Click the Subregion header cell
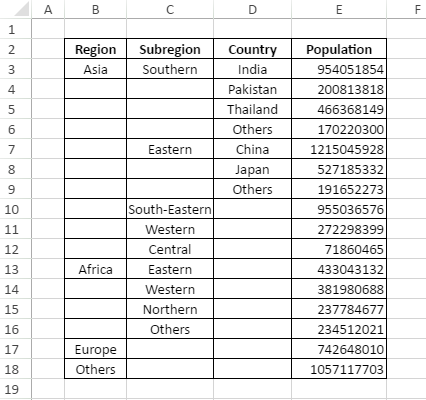 point(170,49)
